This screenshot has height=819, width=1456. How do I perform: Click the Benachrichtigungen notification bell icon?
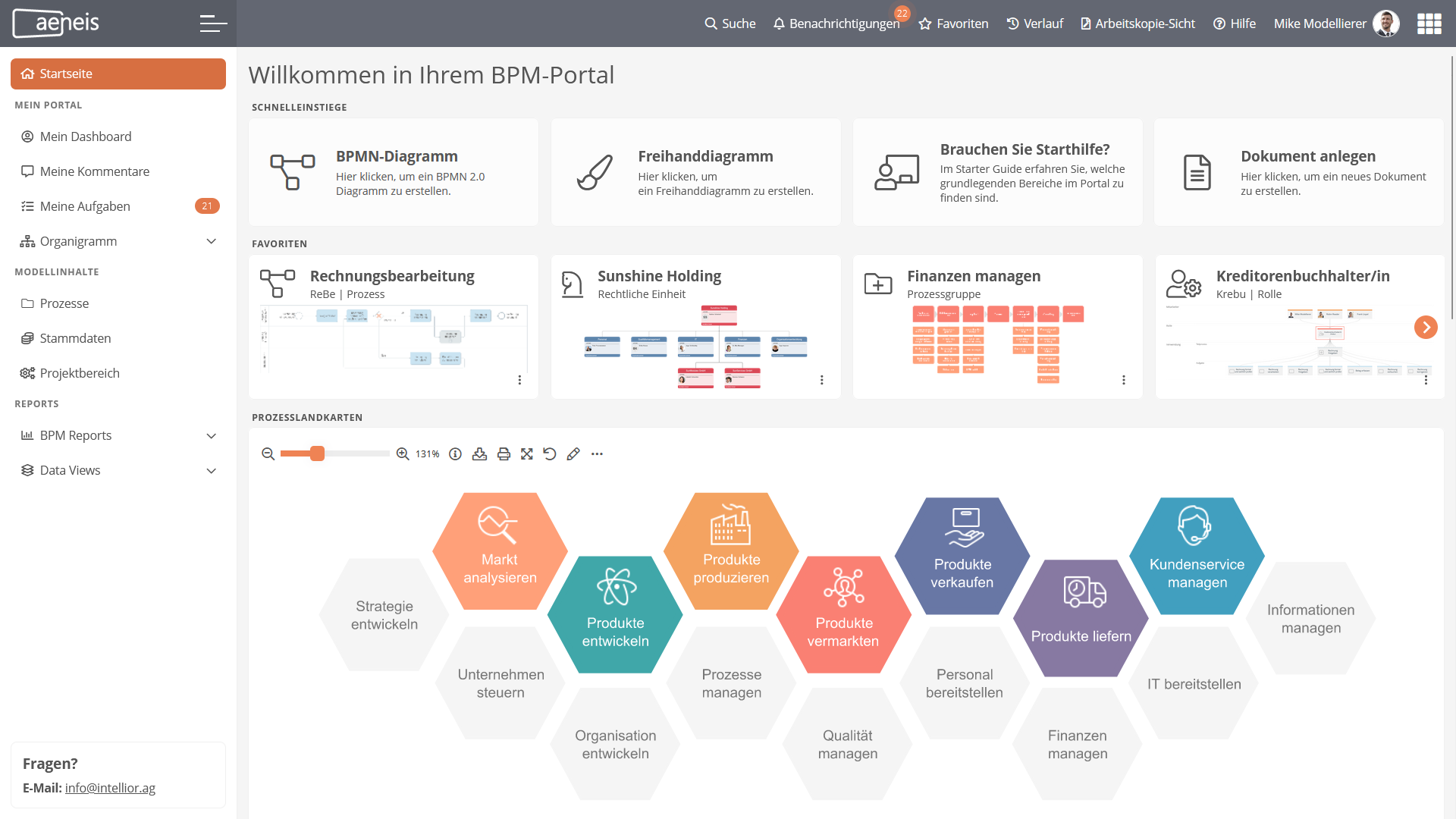[x=779, y=23]
